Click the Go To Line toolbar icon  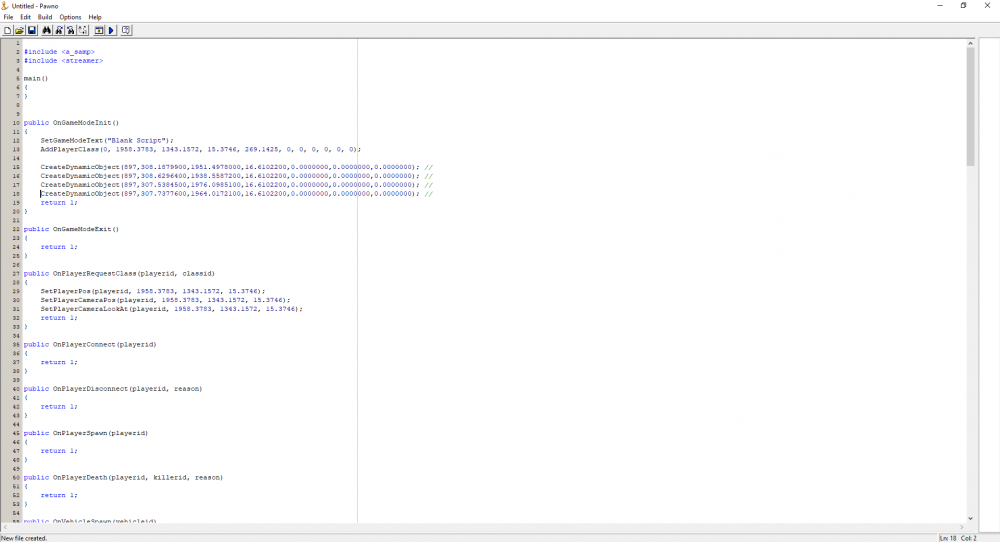tap(83, 30)
